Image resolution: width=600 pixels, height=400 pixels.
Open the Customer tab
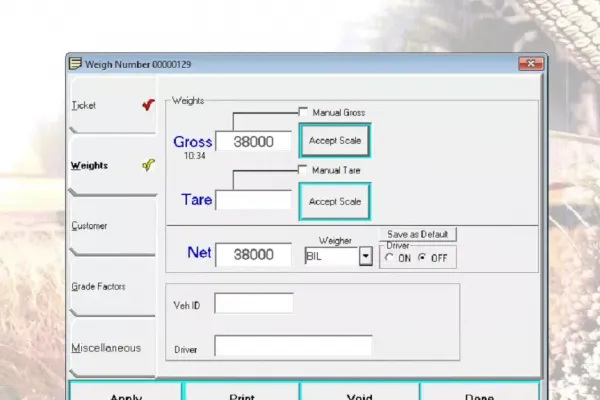[x=113, y=226]
